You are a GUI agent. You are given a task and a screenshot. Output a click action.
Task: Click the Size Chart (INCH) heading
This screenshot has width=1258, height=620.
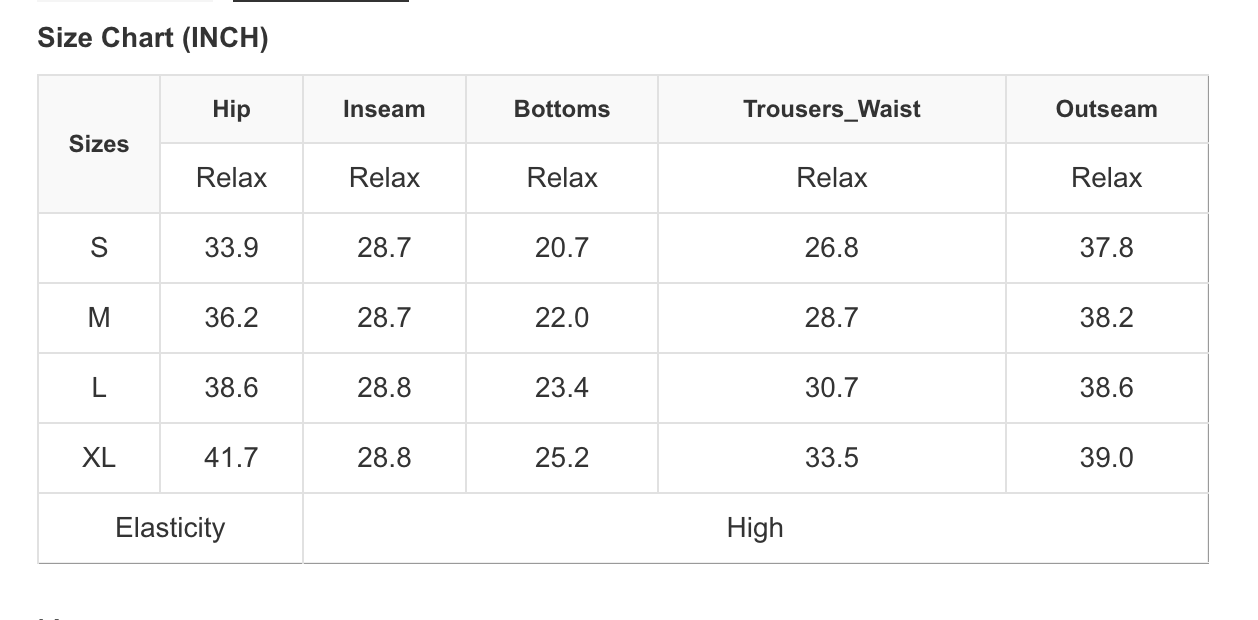(x=153, y=38)
